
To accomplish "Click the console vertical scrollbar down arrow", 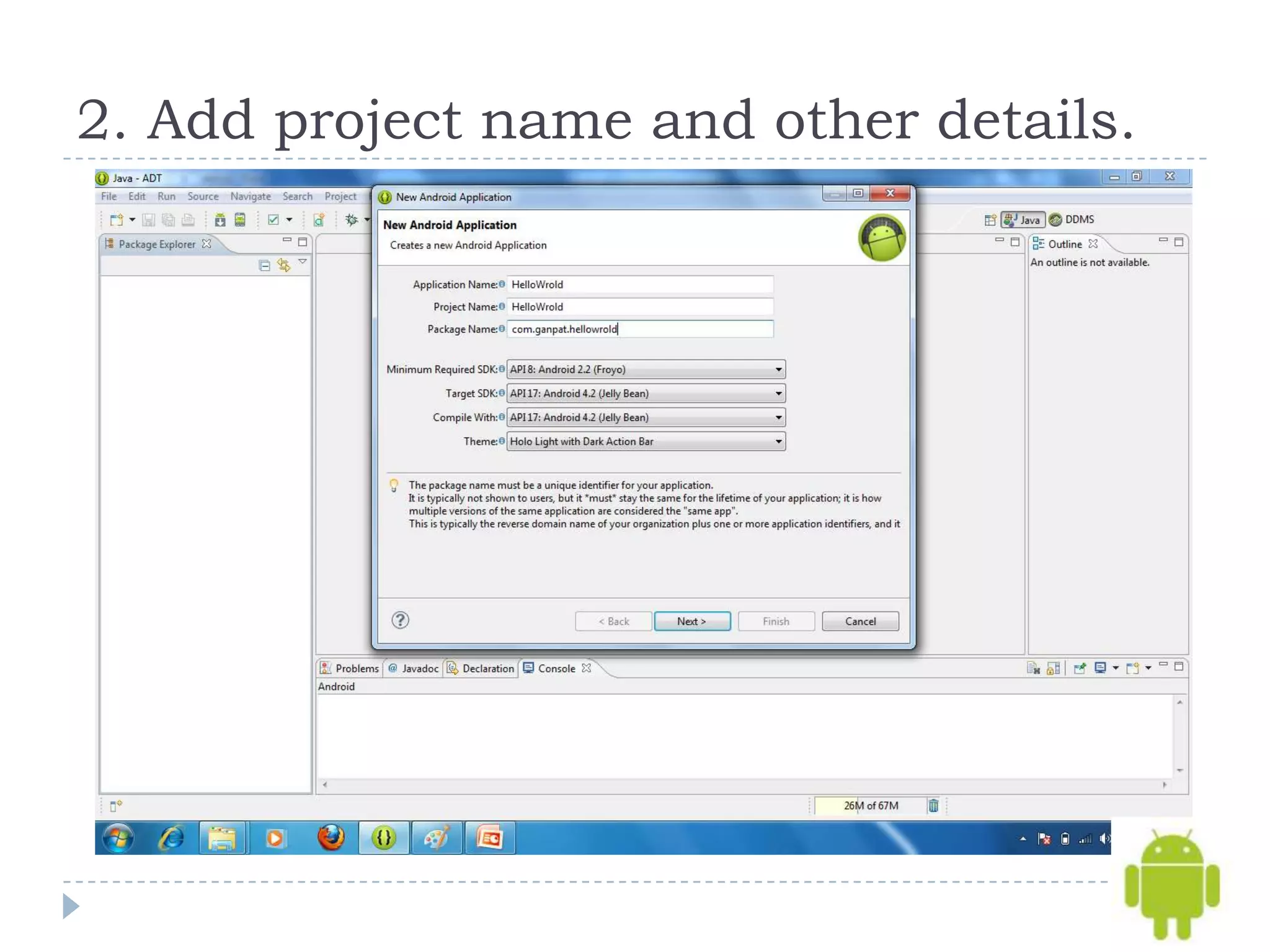I will click(x=1179, y=770).
